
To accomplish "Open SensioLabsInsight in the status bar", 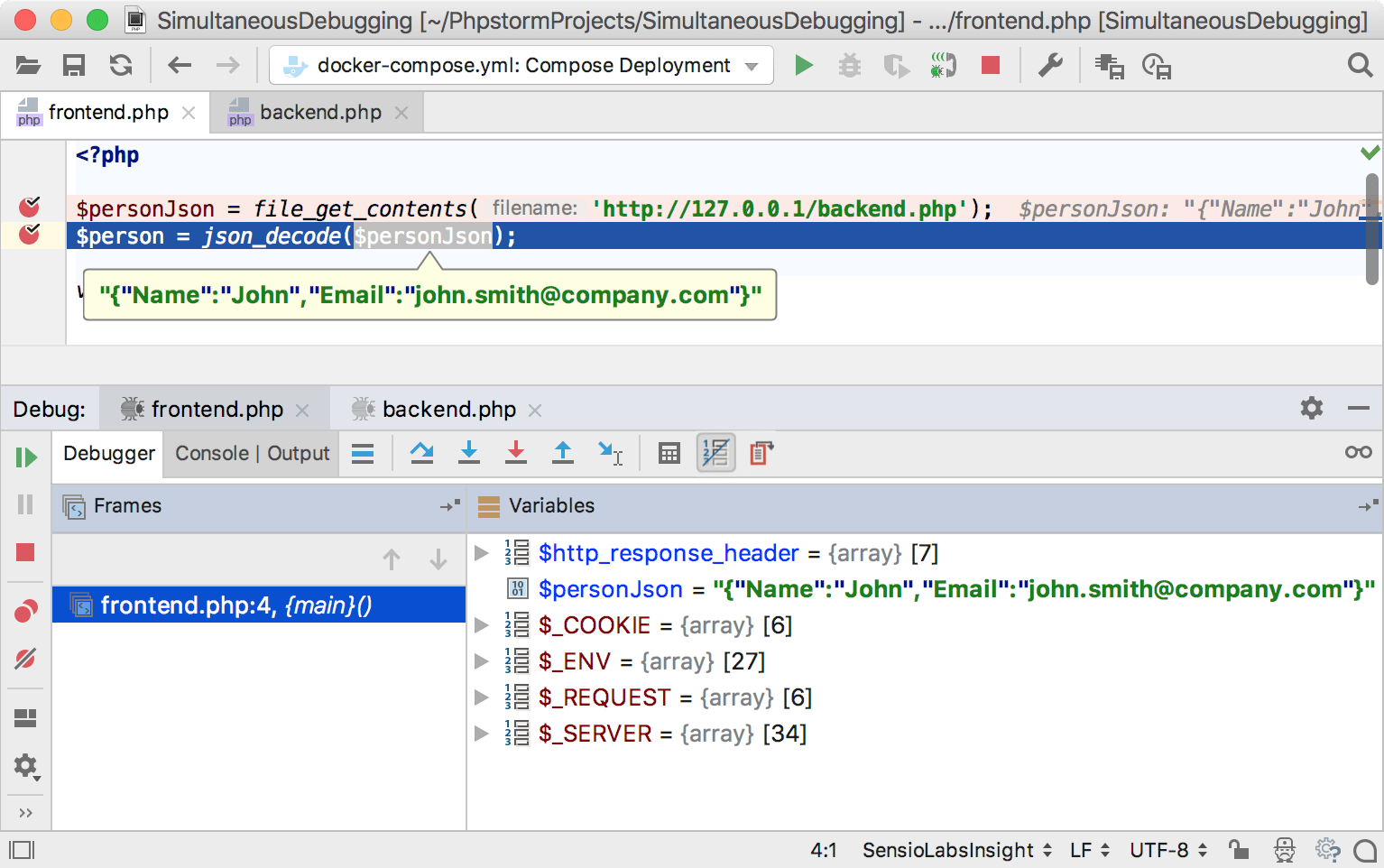I will pos(947,849).
